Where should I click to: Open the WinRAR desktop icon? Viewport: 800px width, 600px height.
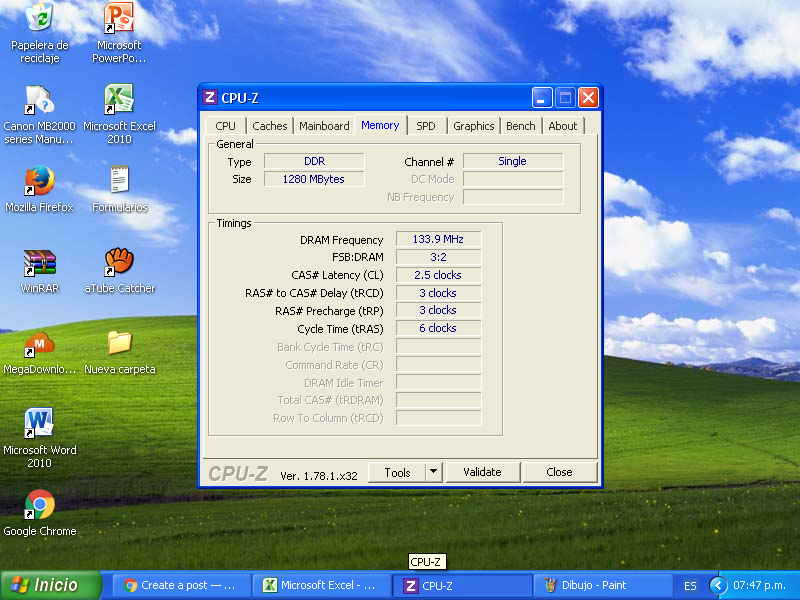40,263
